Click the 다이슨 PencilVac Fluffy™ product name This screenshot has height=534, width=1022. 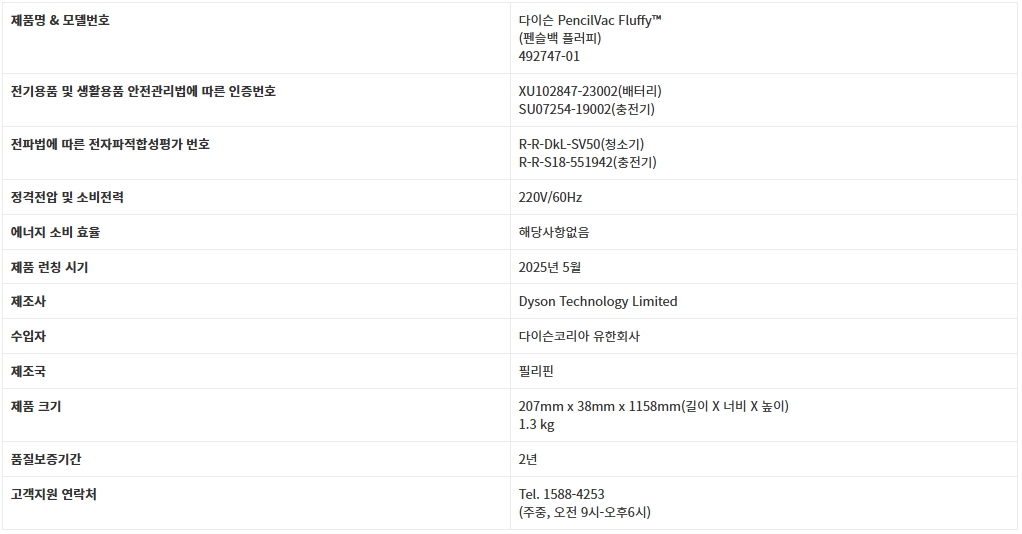pyautogui.click(x=590, y=21)
